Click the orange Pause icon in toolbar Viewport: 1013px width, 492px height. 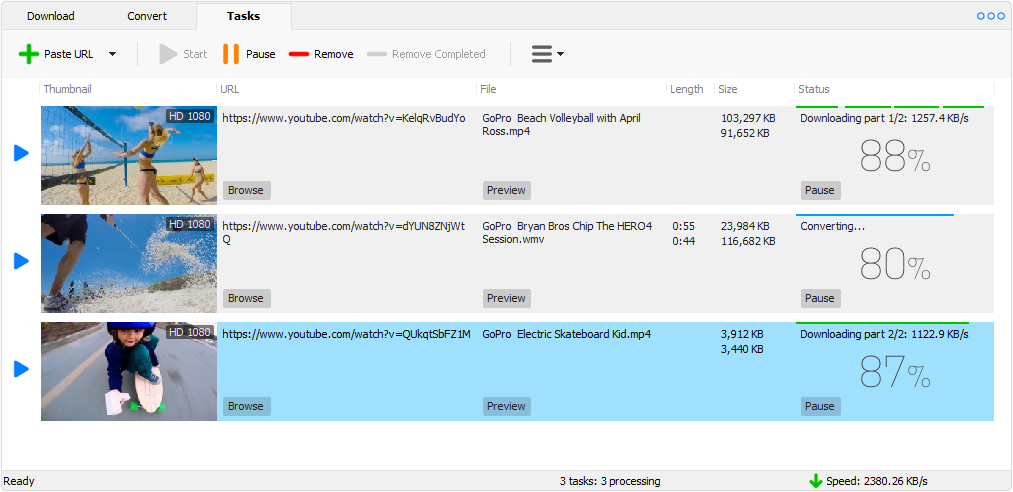point(231,54)
